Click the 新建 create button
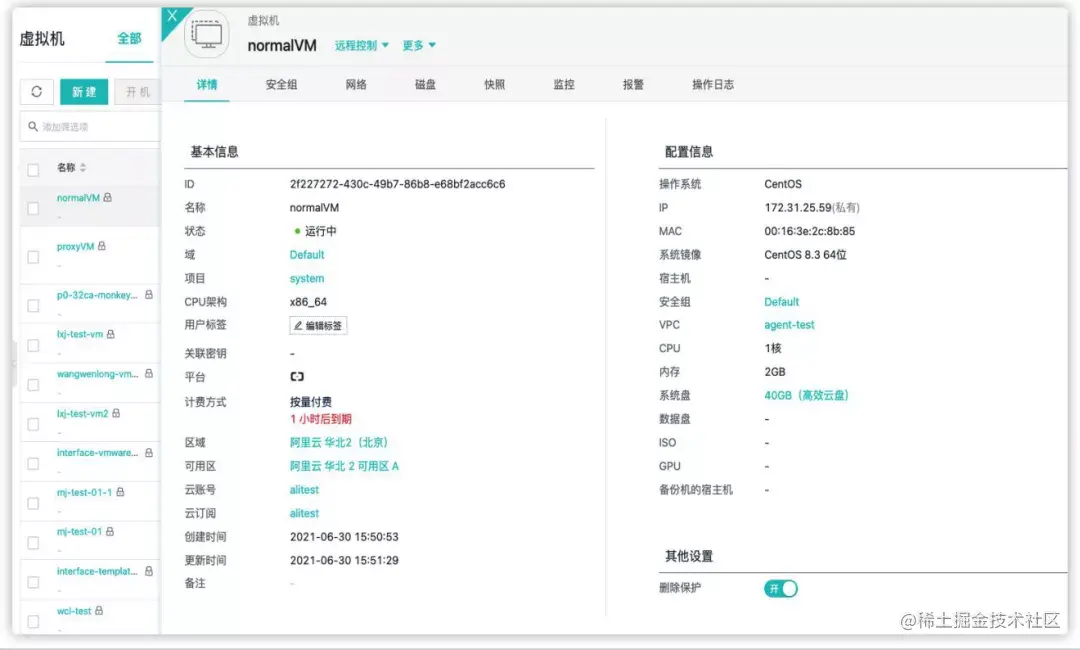1080x650 pixels. click(x=84, y=91)
